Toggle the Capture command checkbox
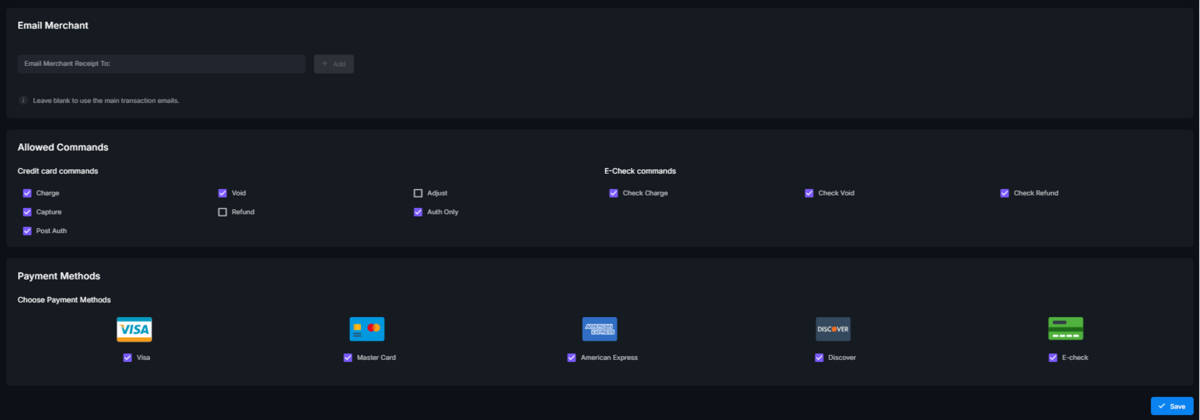 tap(27, 212)
